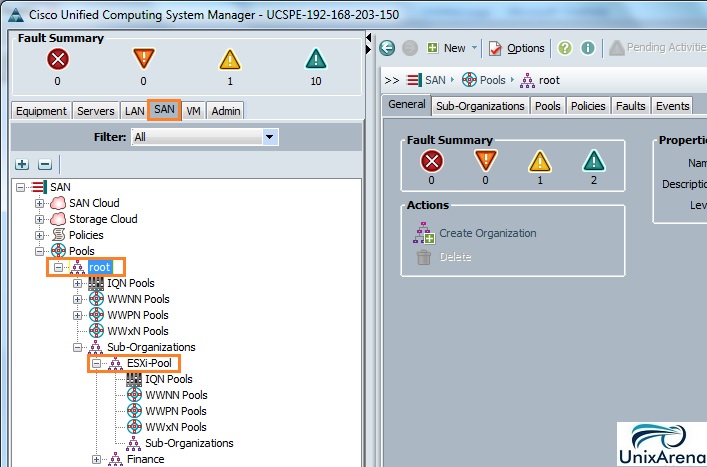The image size is (707, 467).
Task: Collapse the SAN root tree node
Action: pos(20,187)
